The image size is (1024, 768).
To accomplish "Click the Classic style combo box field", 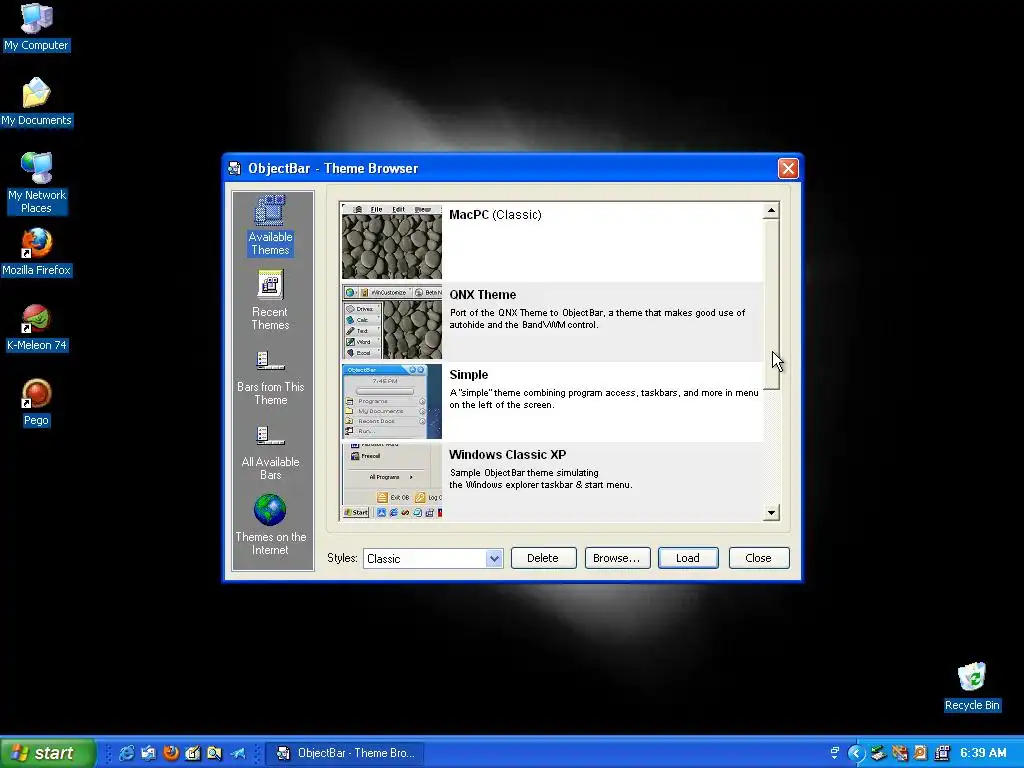I will click(433, 558).
